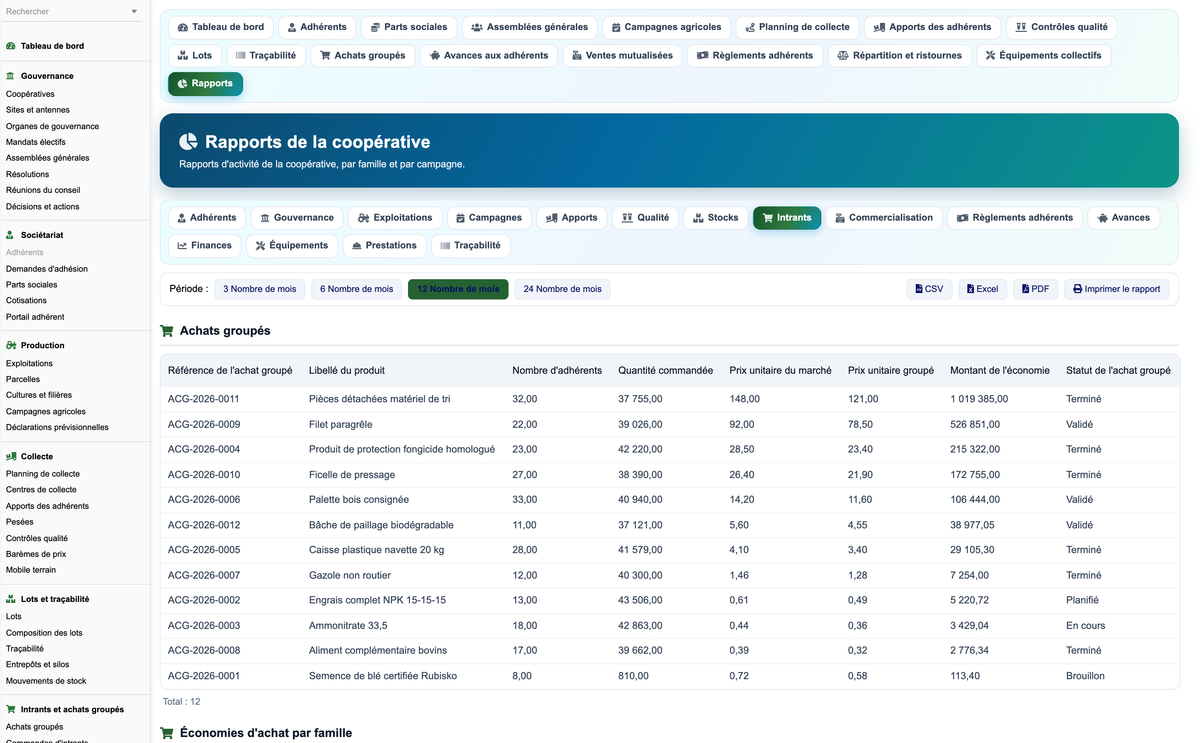Viewport: 1200px width, 743px height.
Task: Open Équipements collectifs tab
Action: [x=1043, y=55]
